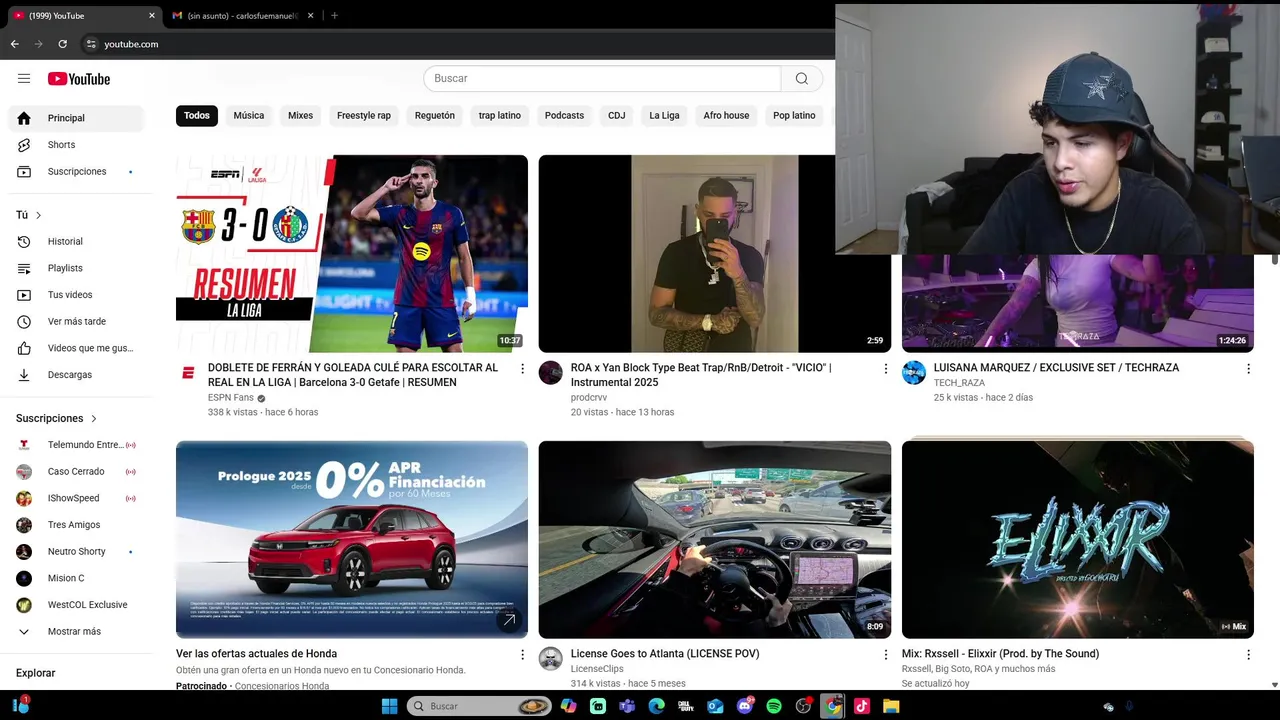Open IShowSpeed channel subscription
Screen dimensions: 1280x720
pyautogui.click(x=76, y=498)
